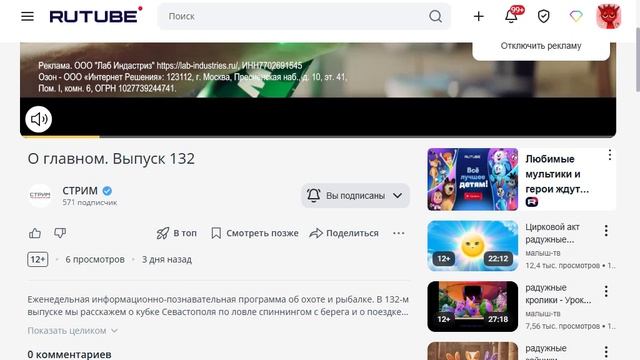Open the СТРИМ channel avatar
The width and height of the screenshot is (640, 360).
click(x=40, y=195)
